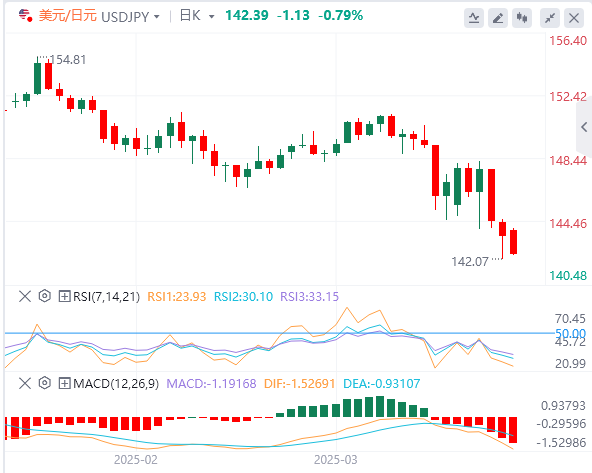Image resolution: width=592 pixels, height=473 pixels.
Task: Click the RSI 70.45 axis label
Action: 570,319
